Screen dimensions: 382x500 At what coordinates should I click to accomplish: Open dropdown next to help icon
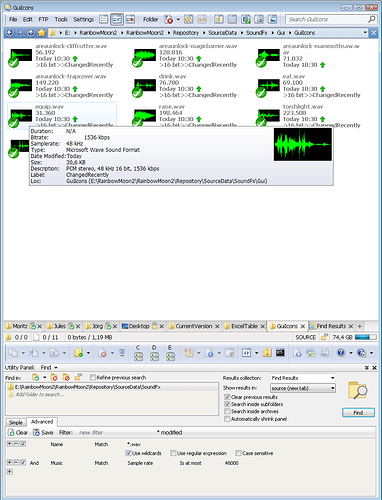350,353
